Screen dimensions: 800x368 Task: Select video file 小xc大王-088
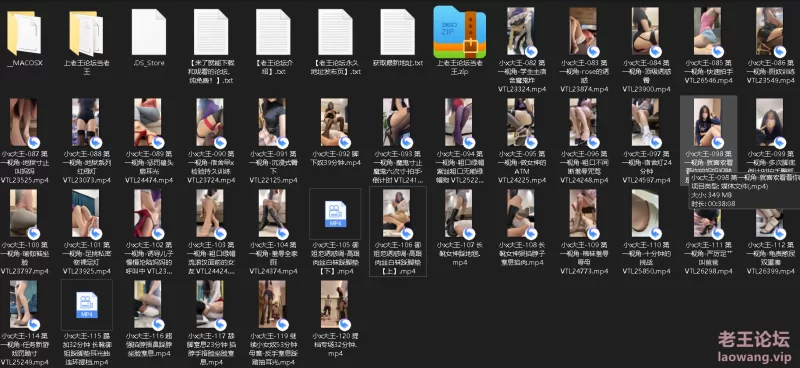pyautogui.click(x=86, y=123)
